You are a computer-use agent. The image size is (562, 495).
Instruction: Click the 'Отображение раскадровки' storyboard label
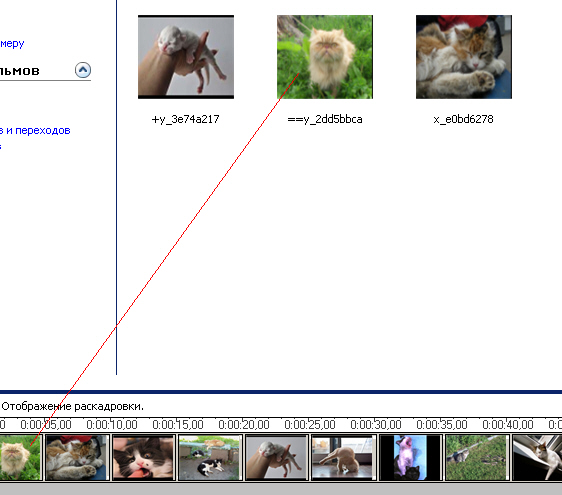(x=72, y=406)
